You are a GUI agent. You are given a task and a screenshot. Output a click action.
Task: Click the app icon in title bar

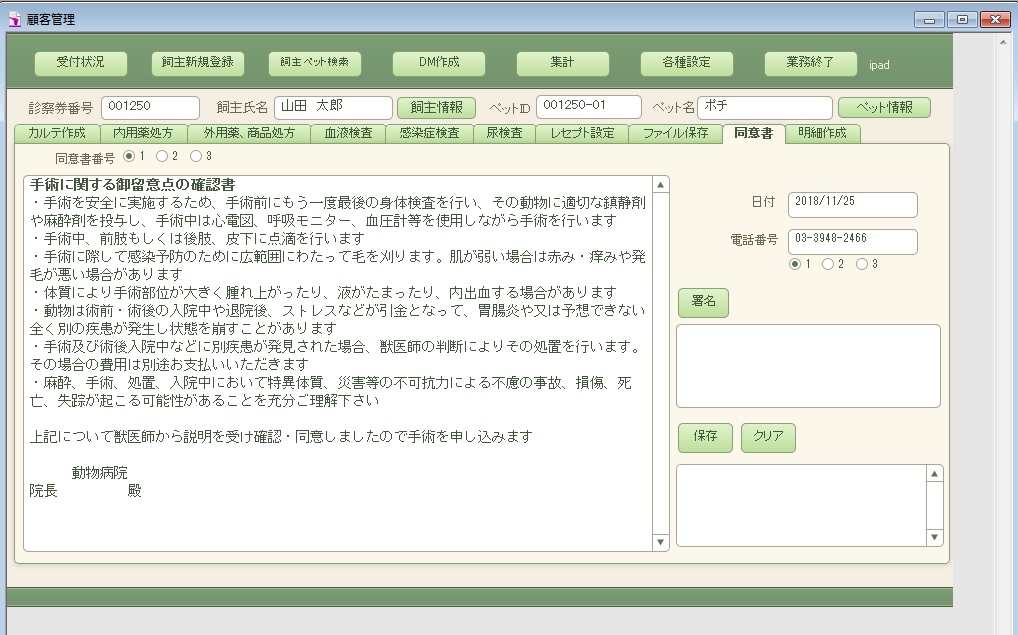pos(14,19)
